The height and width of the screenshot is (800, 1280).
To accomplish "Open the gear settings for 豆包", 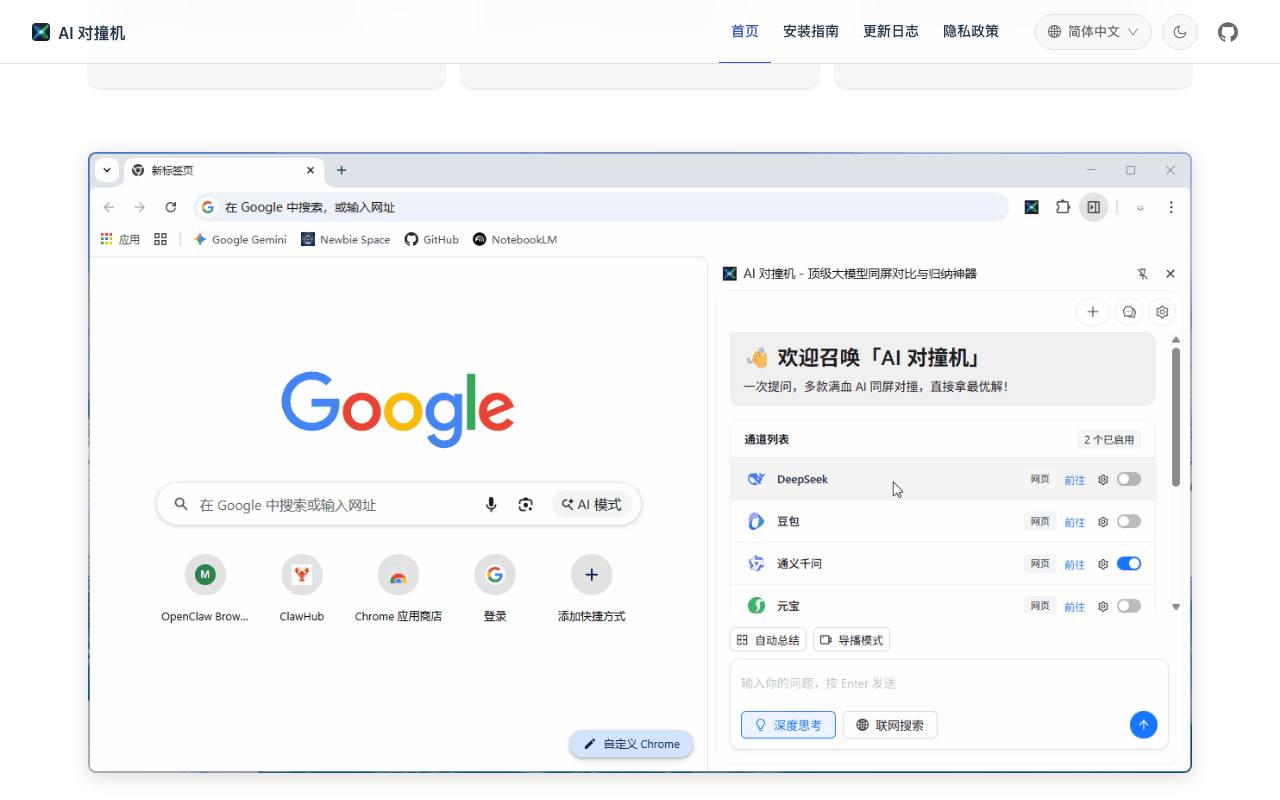I will 1103,522.
